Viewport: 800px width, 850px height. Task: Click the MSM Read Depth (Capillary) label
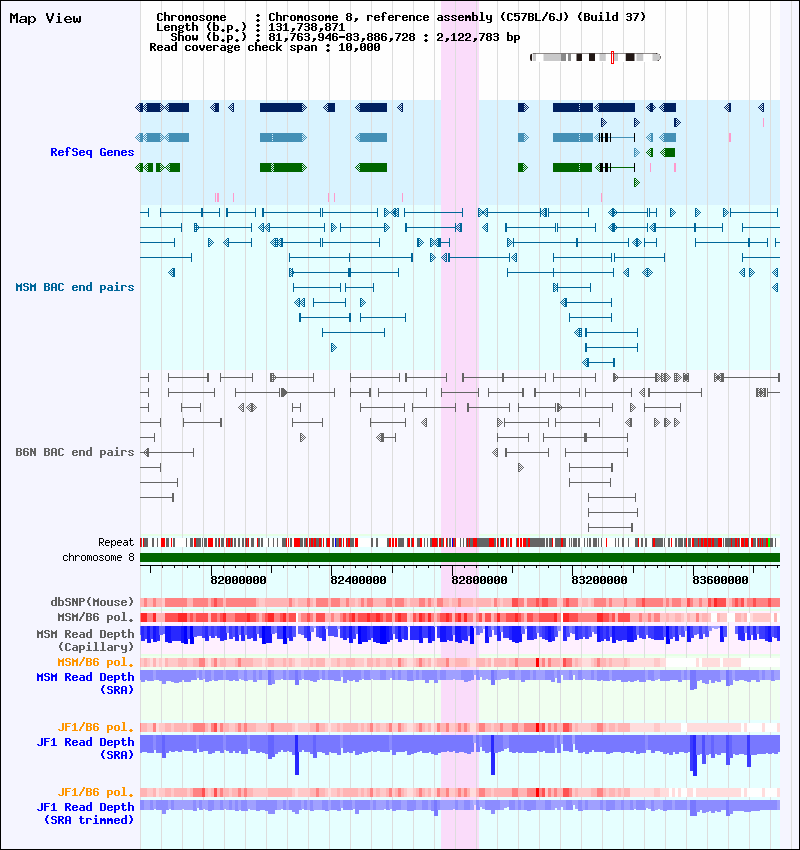[86, 640]
